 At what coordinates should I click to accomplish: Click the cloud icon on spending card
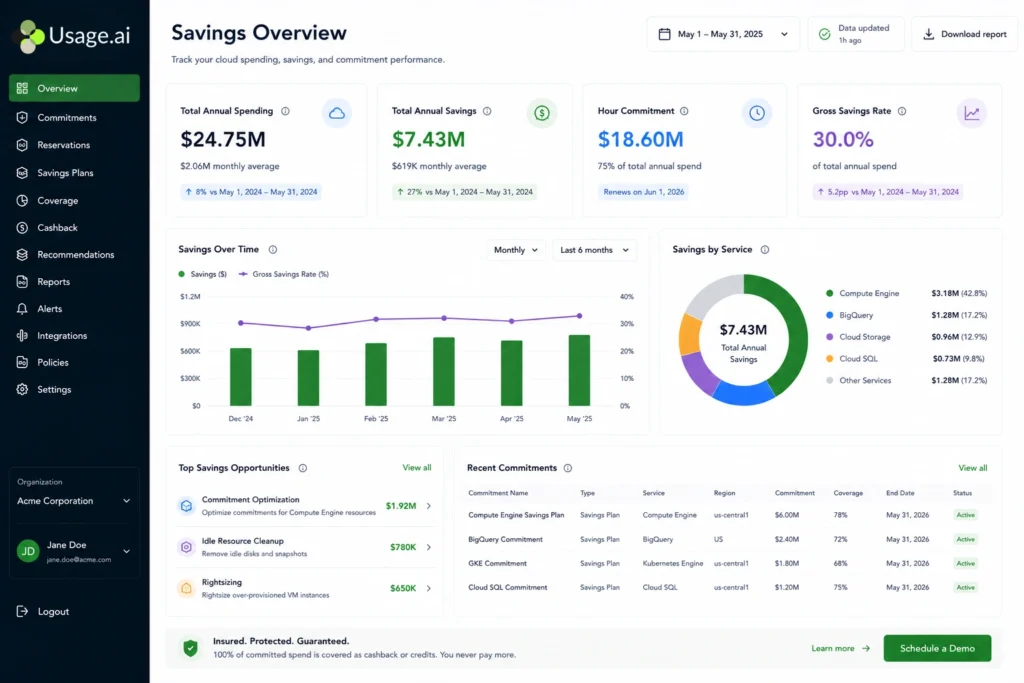coord(337,113)
